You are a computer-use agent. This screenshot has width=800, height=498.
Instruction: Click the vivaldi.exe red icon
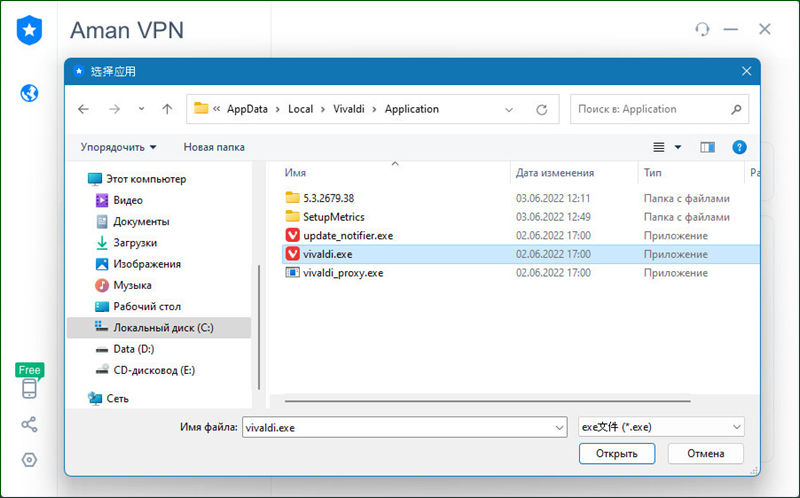click(x=292, y=254)
